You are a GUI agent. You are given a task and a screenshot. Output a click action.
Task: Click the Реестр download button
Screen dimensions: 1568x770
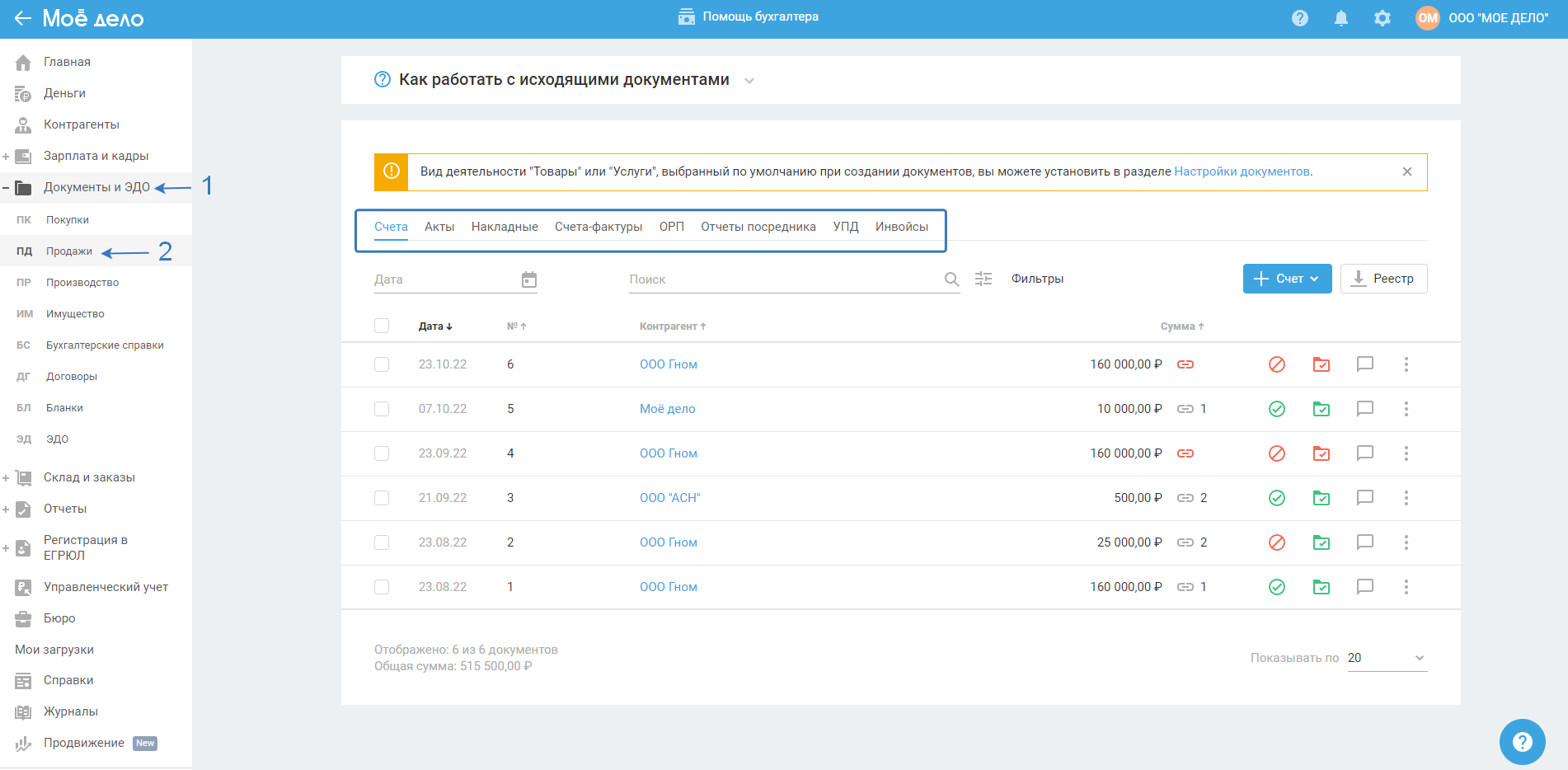coord(1383,279)
